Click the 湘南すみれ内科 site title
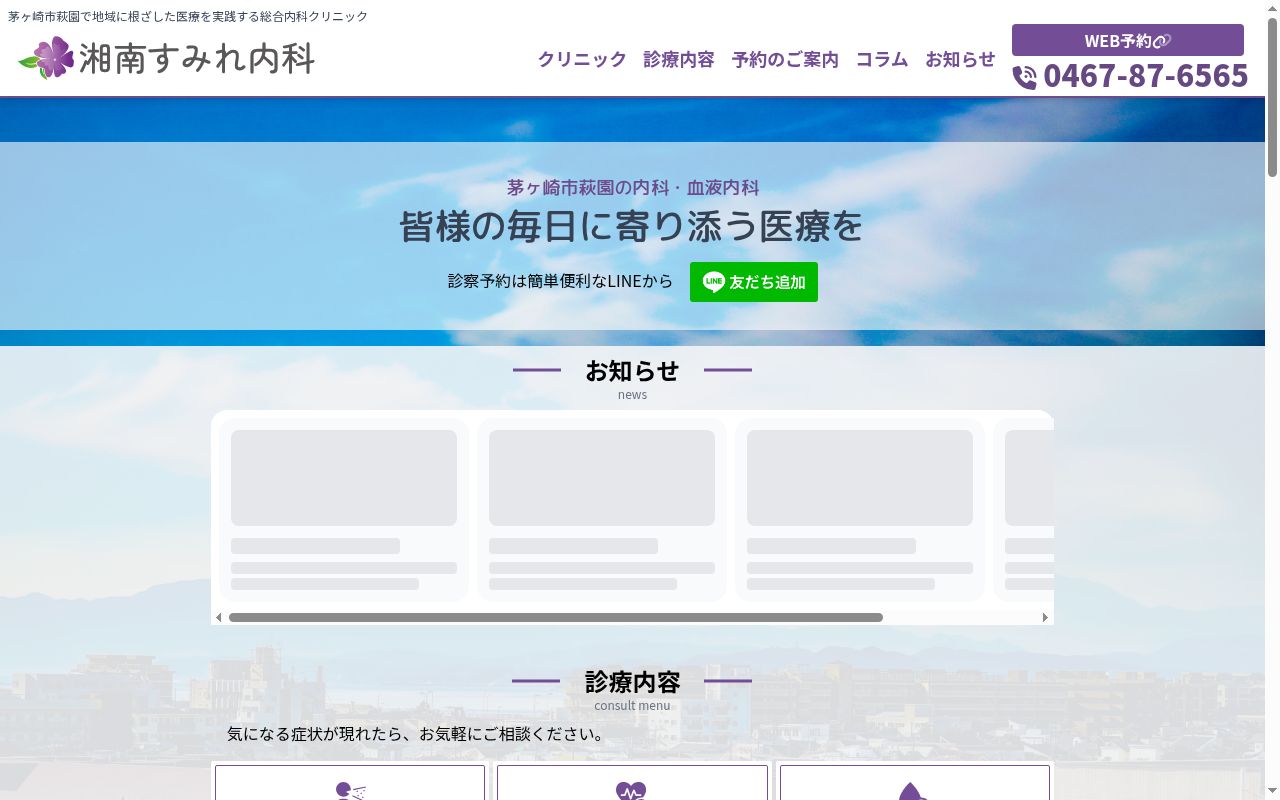The height and width of the screenshot is (800, 1280). coord(196,58)
